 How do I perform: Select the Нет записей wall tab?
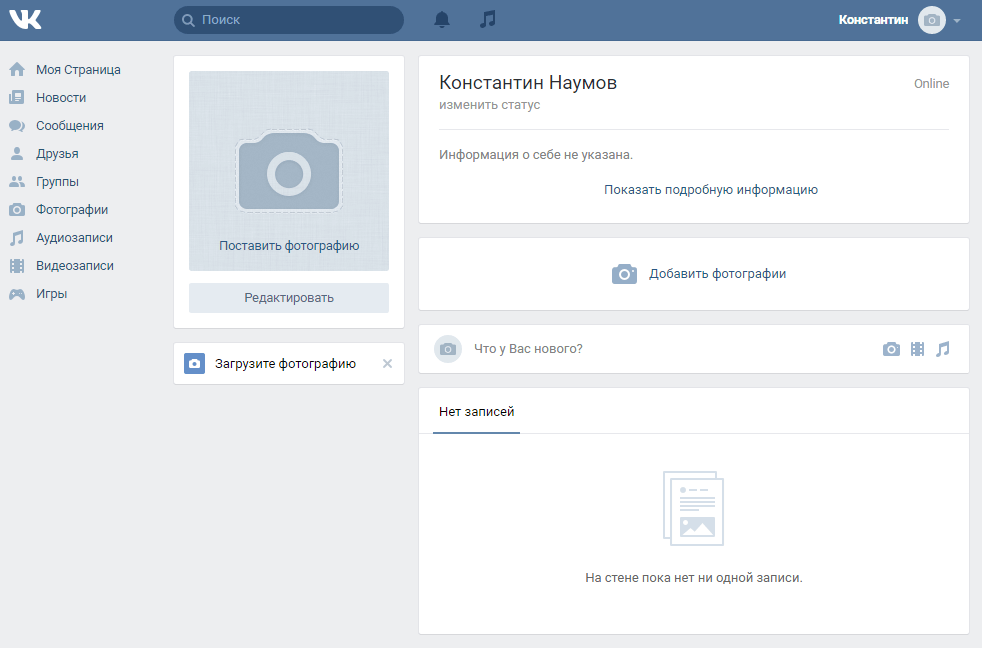476,412
